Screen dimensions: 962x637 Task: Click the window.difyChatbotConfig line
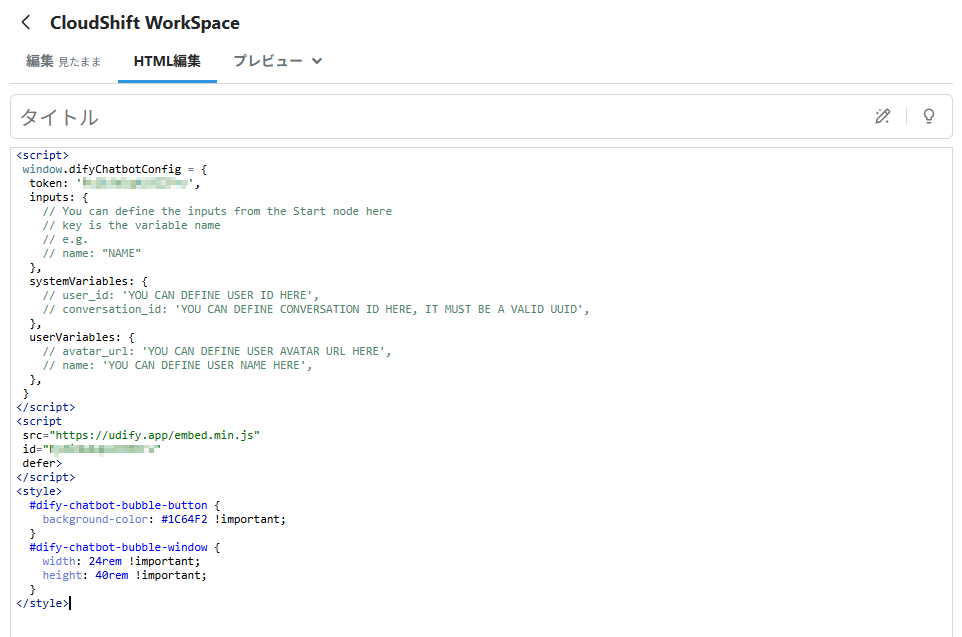tap(115, 169)
